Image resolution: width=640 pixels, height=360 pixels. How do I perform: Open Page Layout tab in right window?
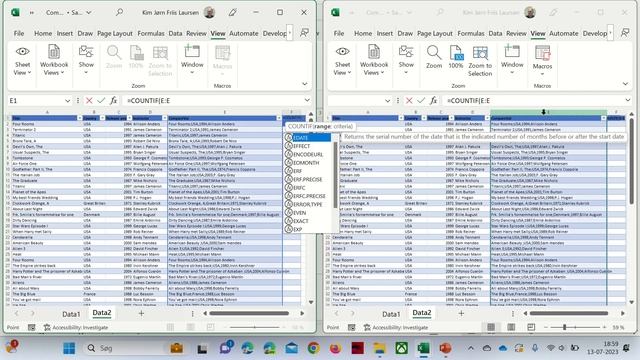[x=435, y=33]
